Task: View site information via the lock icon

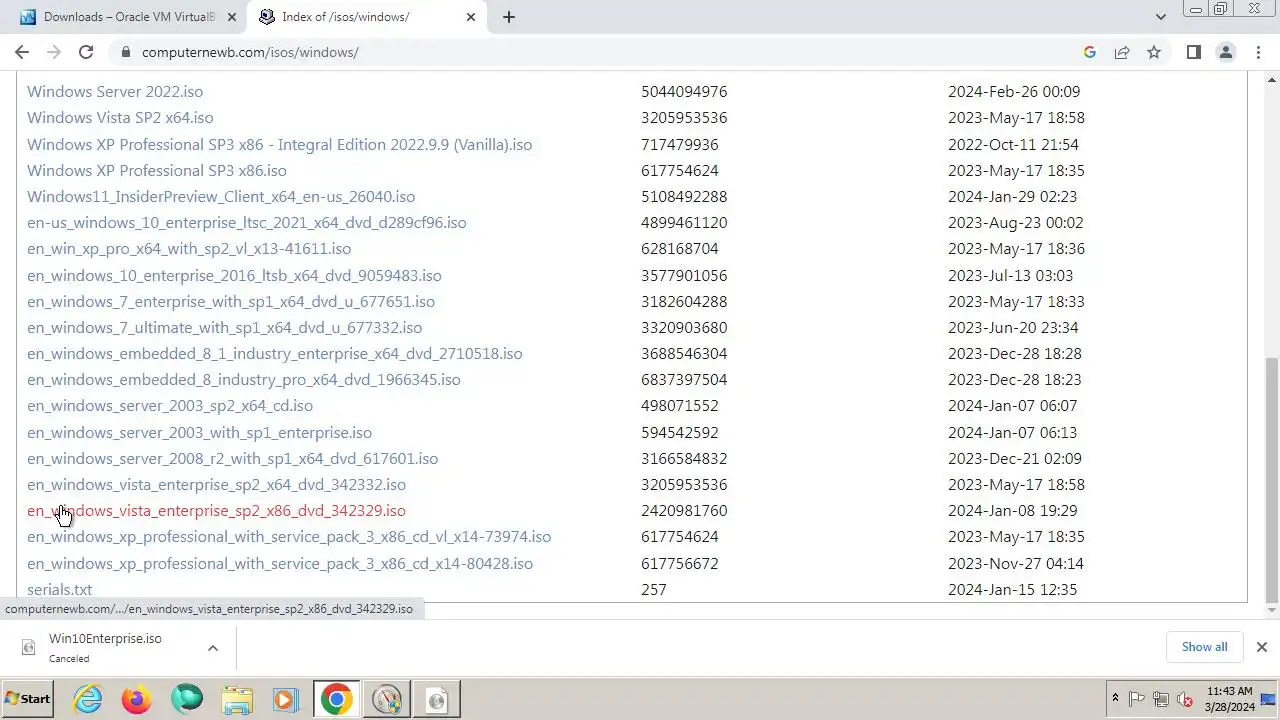Action: pos(125,52)
